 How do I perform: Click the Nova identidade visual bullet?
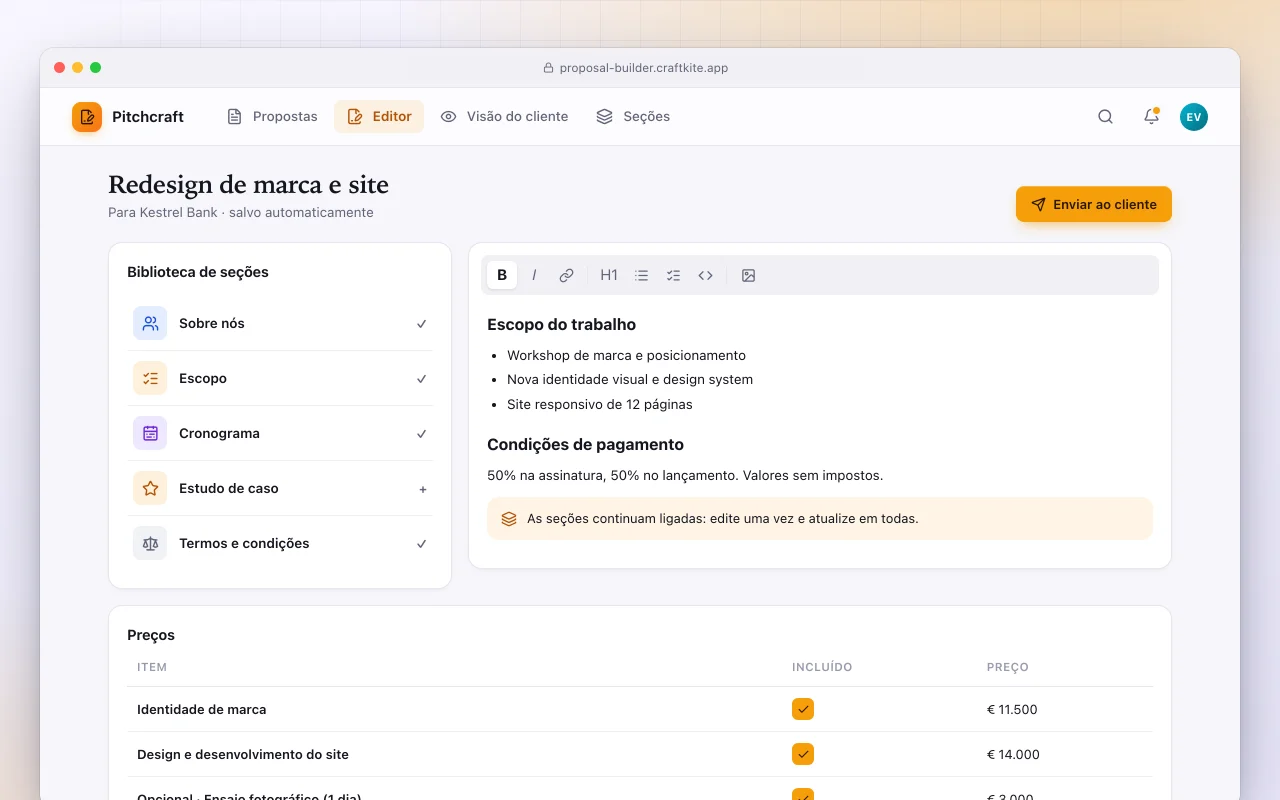(x=630, y=380)
